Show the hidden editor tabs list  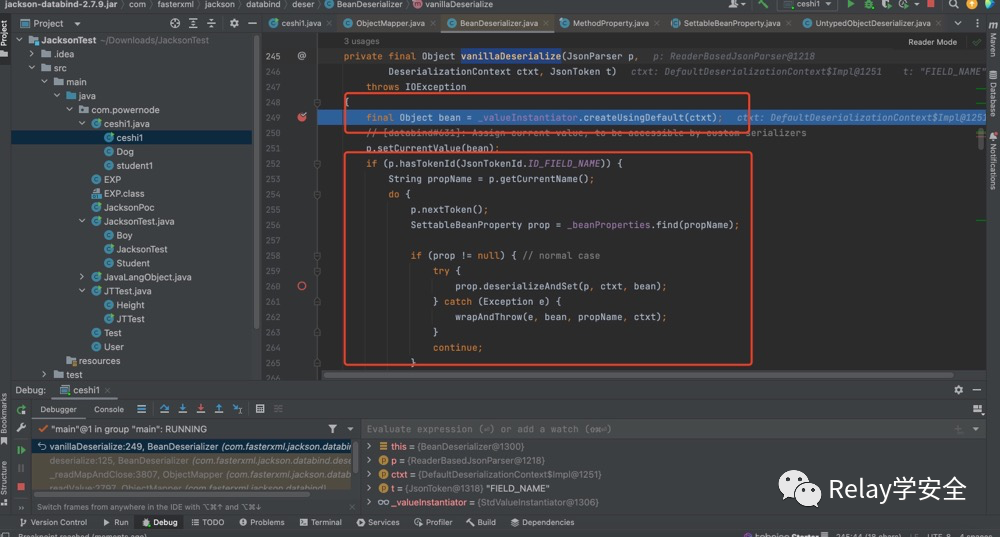point(957,23)
